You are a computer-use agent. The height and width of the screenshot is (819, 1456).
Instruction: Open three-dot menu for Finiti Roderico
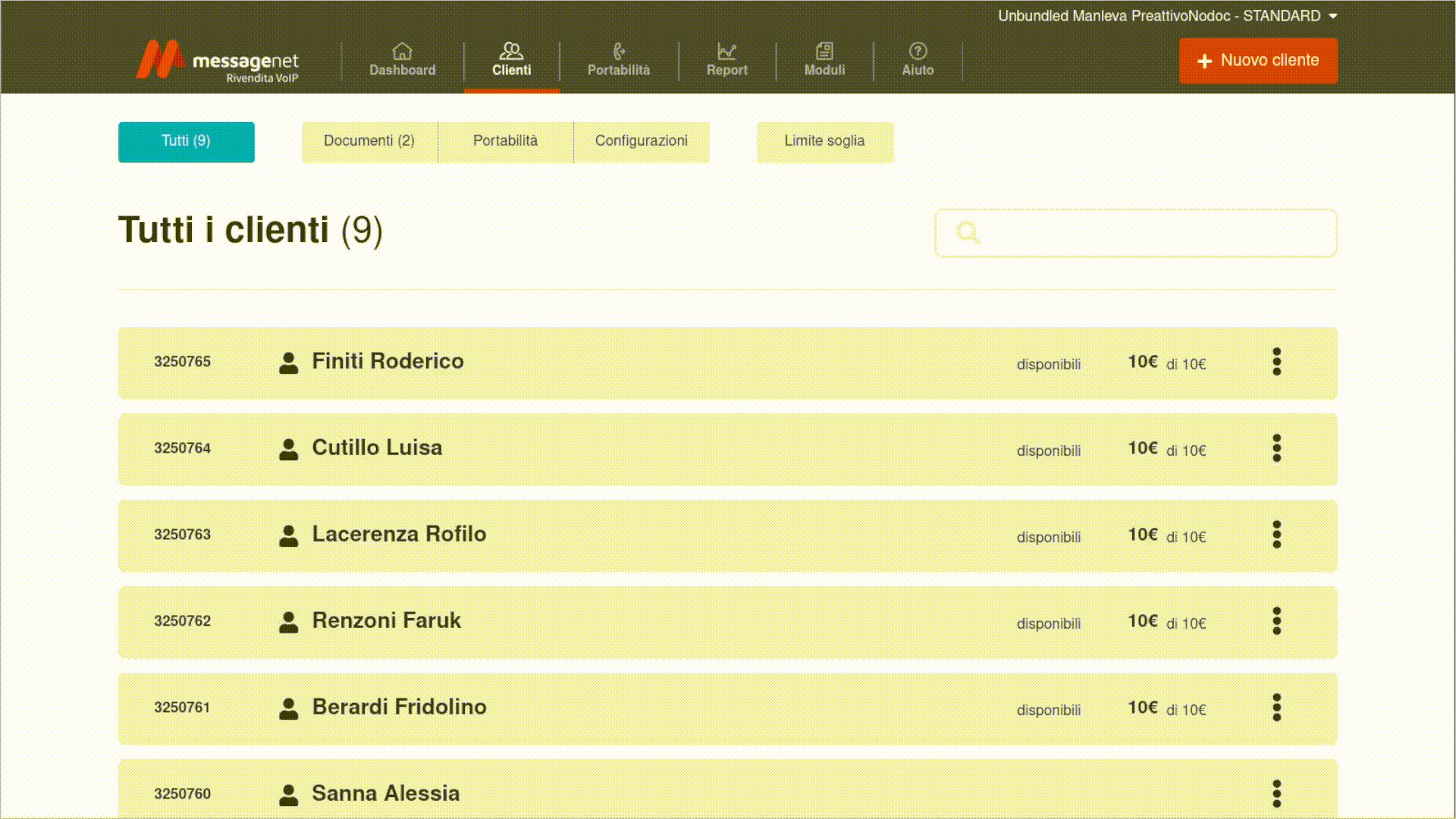pos(1276,362)
